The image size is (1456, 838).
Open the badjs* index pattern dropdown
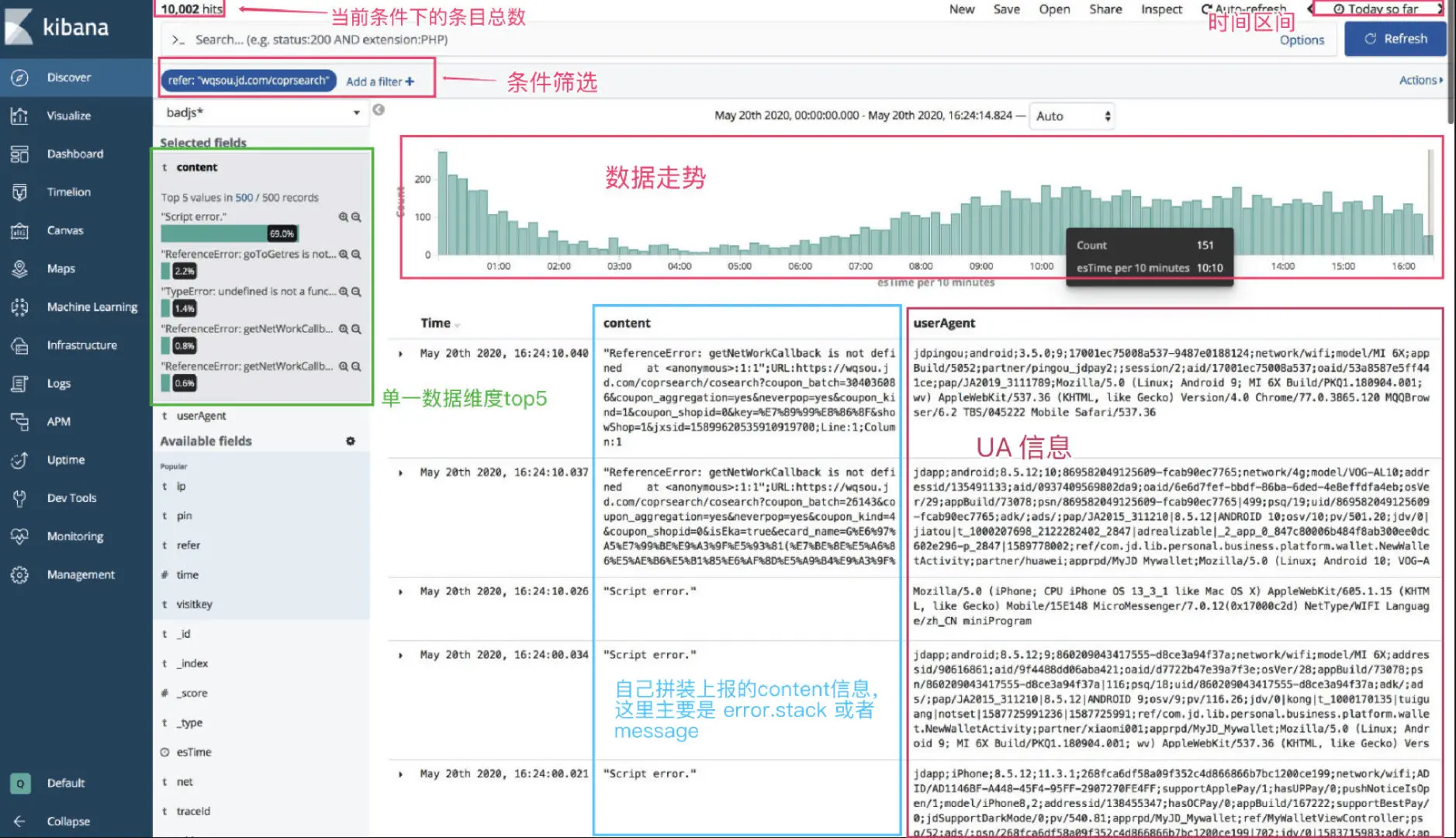(x=262, y=113)
